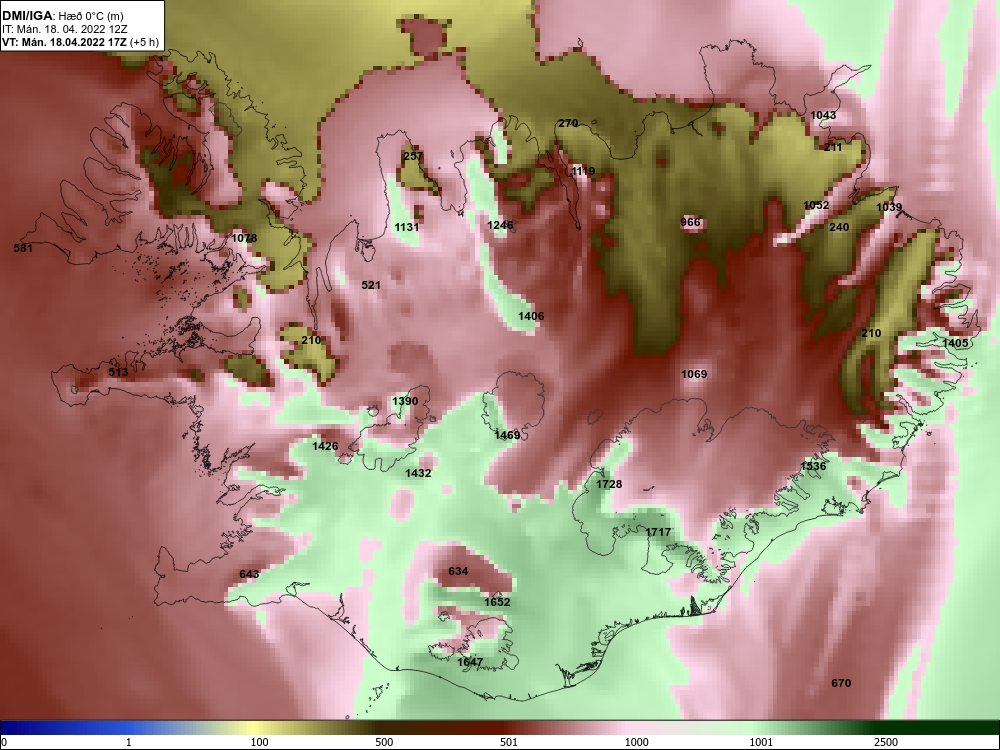Select the map value 1078
Screen dimensions: 1000x750
point(244,238)
